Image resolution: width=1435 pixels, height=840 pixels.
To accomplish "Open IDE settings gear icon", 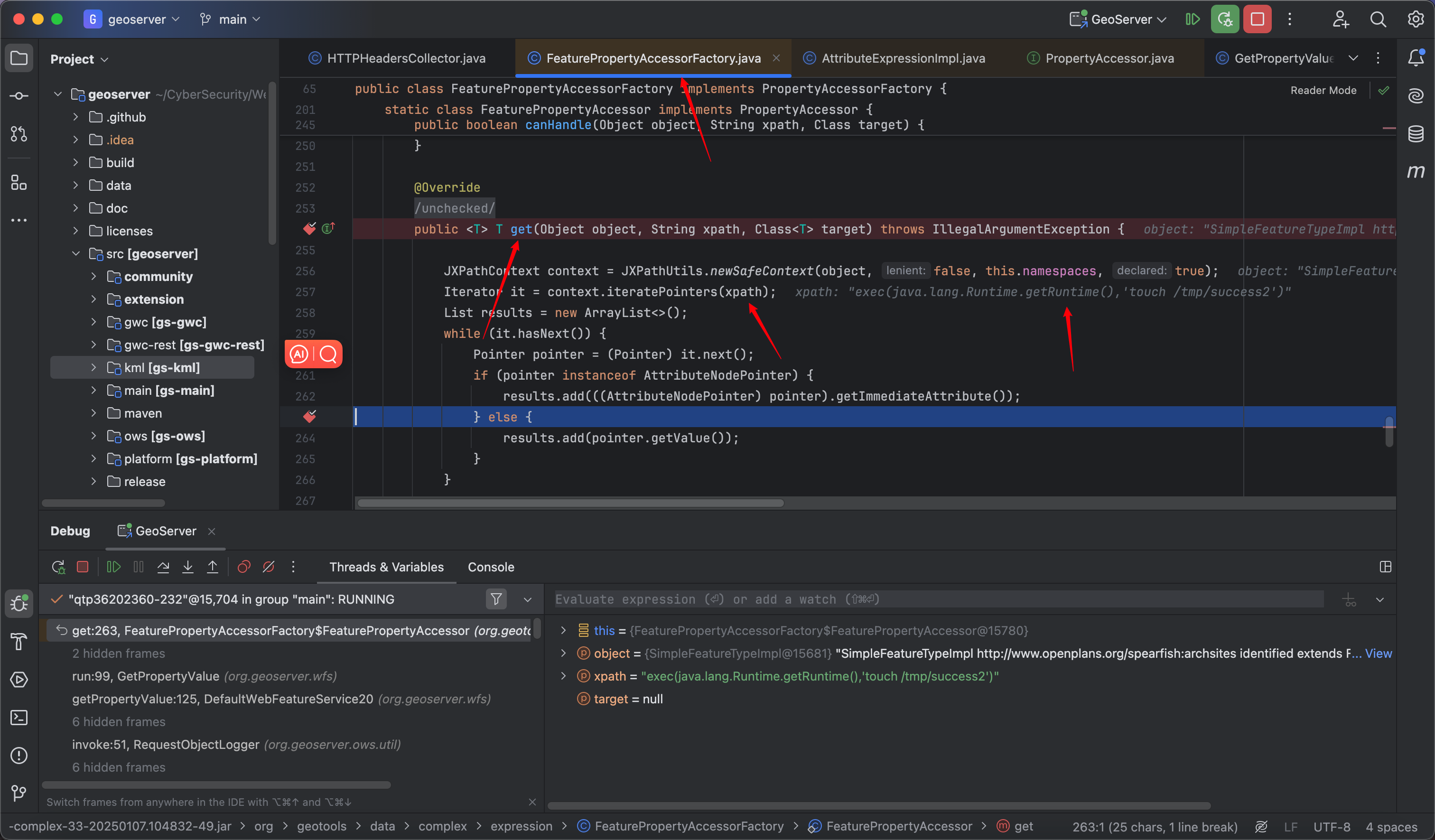I will click(1416, 19).
